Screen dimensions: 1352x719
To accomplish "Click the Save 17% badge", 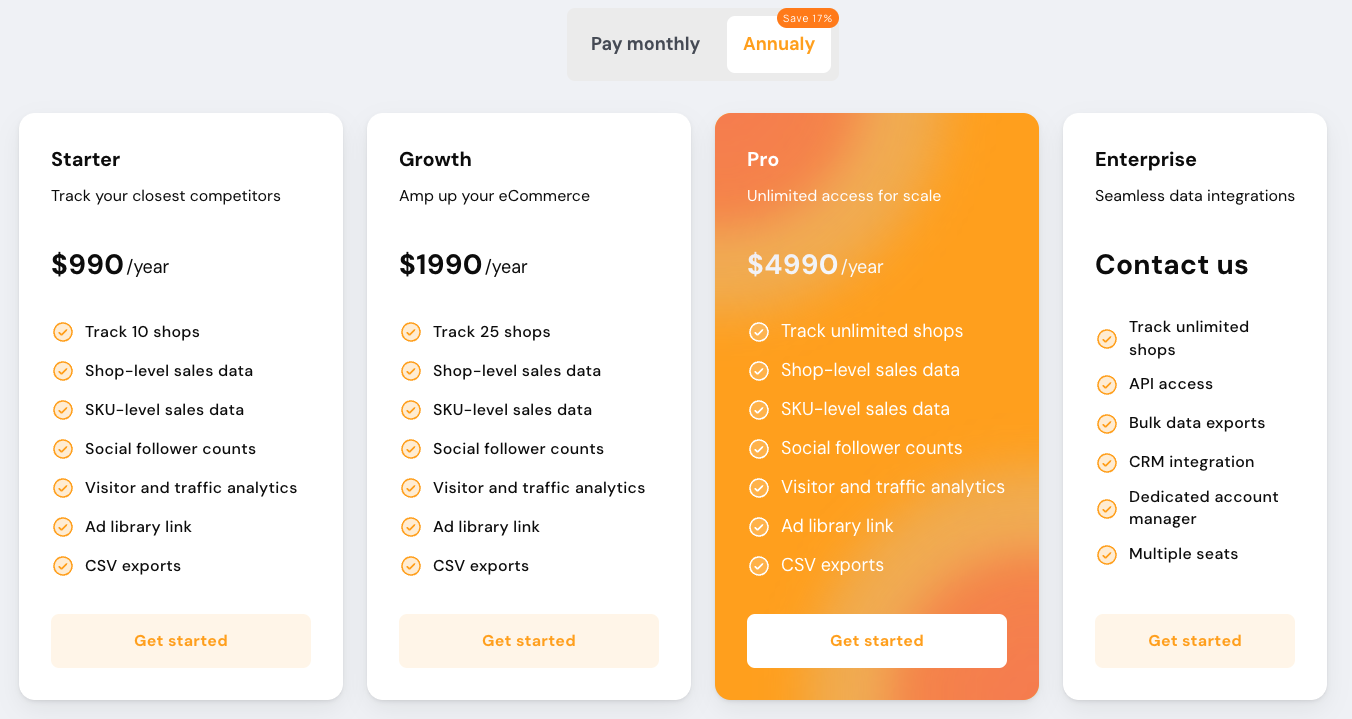I will (x=808, y=18).
